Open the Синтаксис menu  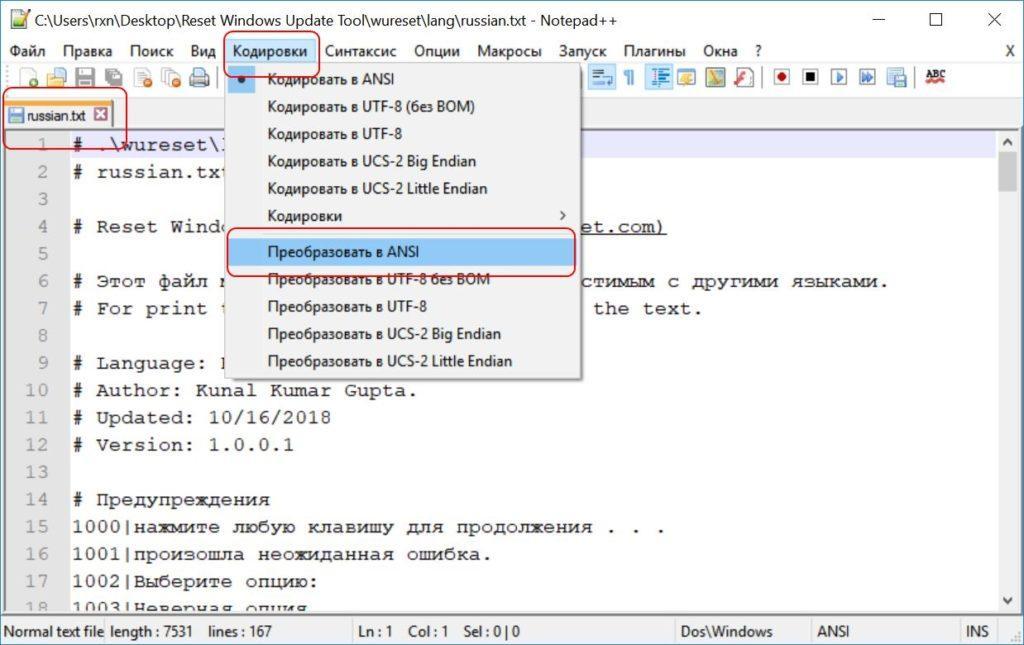tap(360, 51)
